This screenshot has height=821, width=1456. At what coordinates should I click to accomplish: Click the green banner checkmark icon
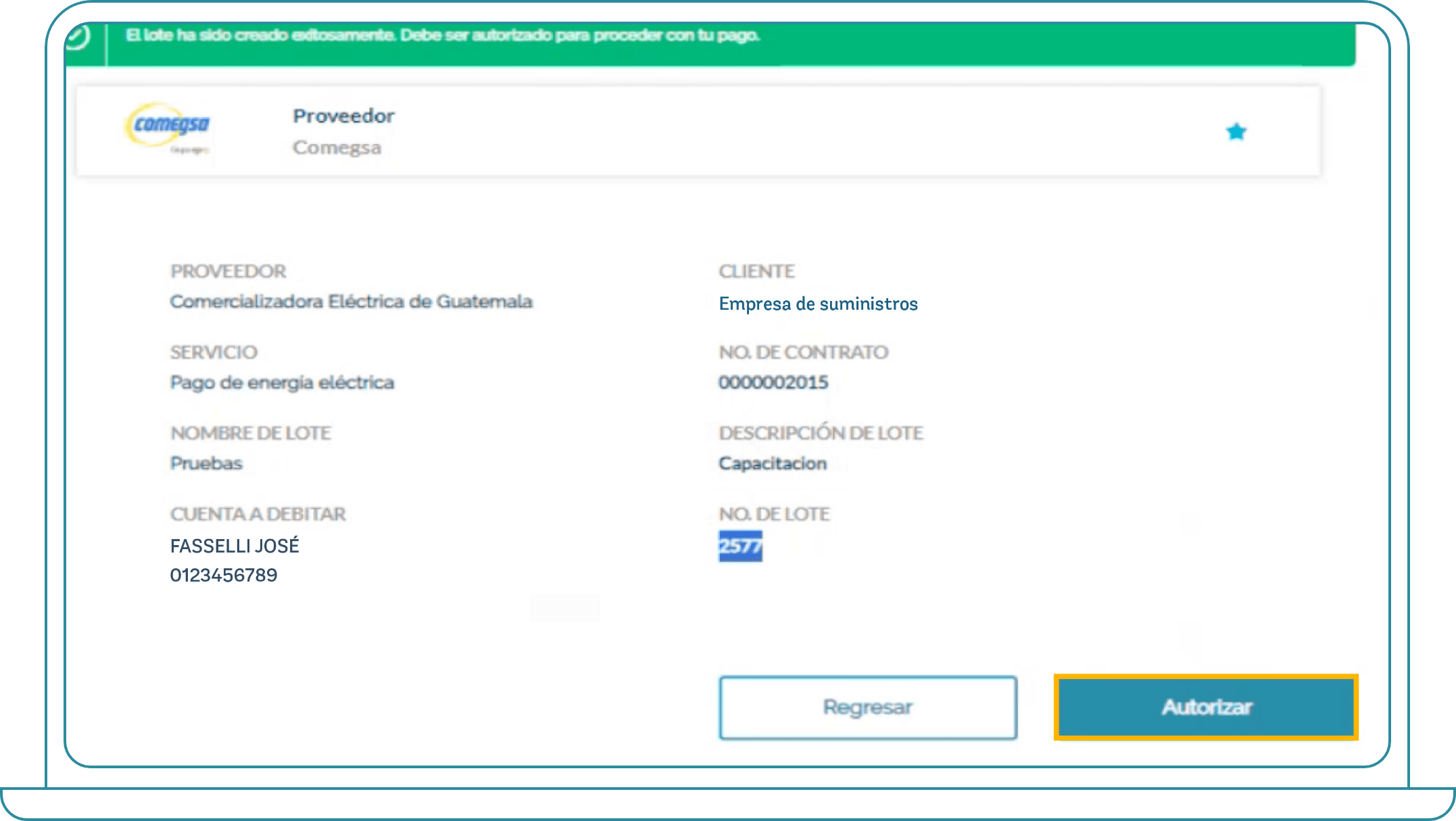[78, 37]
